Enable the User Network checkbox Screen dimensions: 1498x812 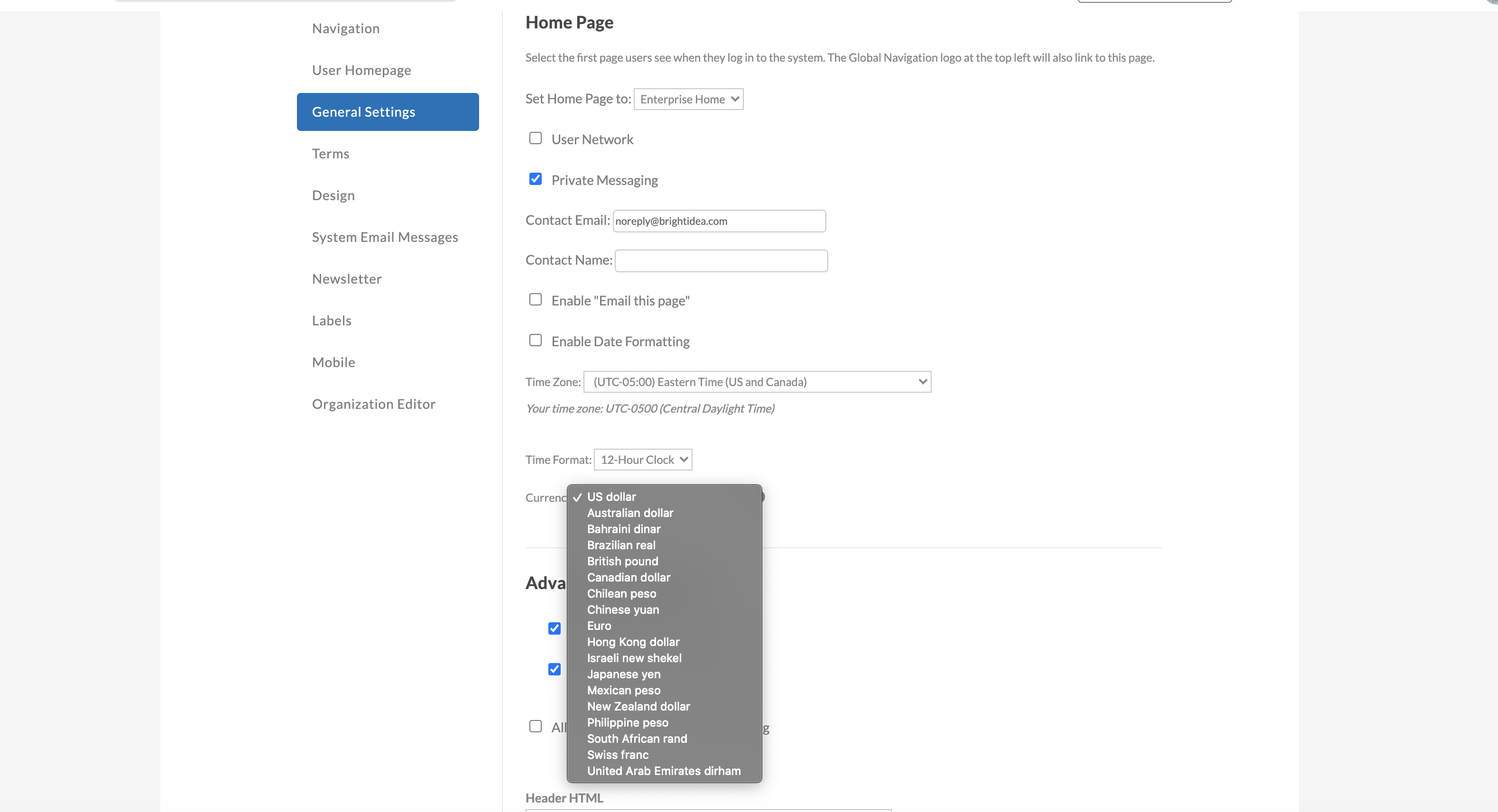536,138
